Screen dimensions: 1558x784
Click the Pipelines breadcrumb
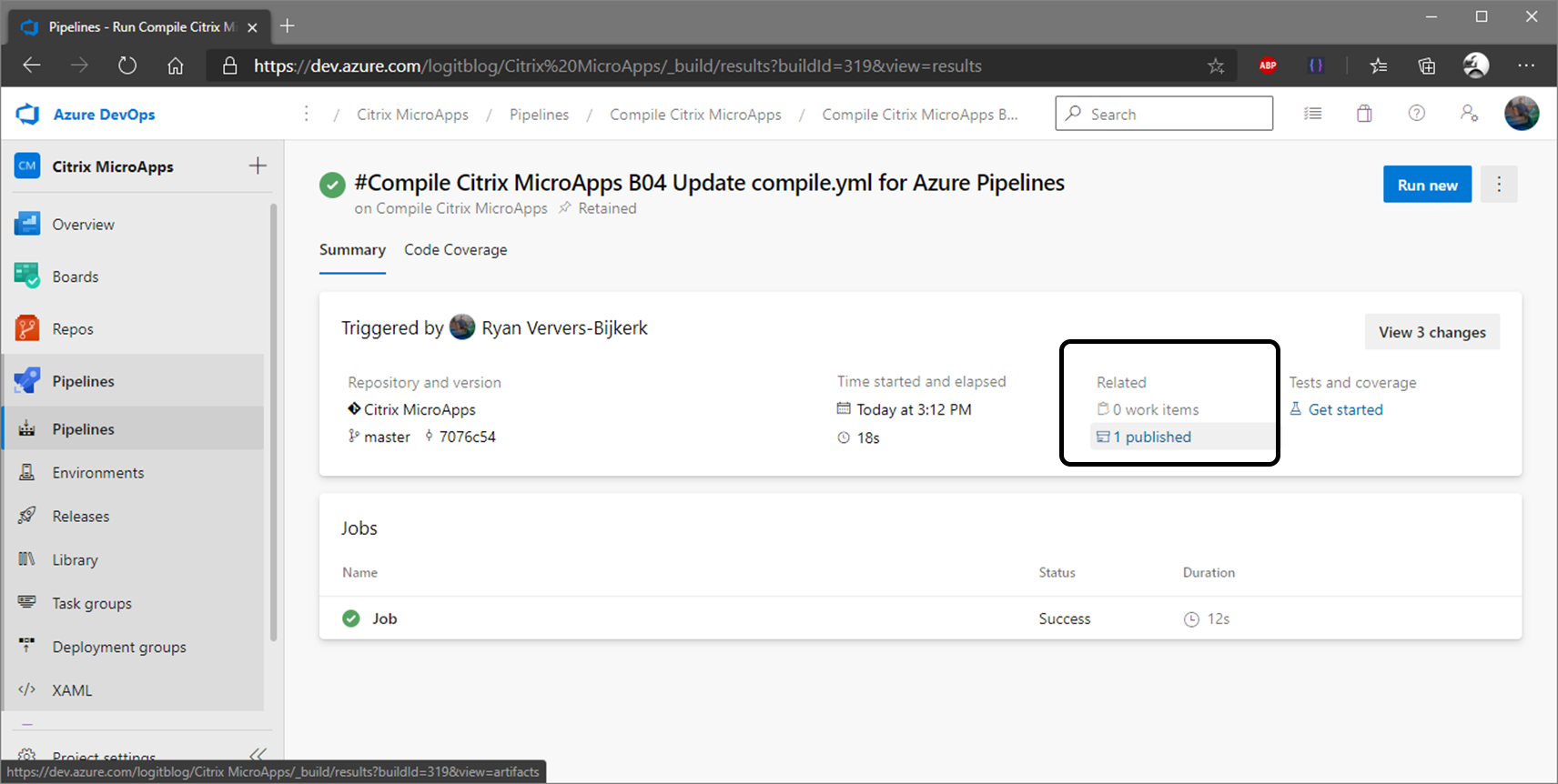click(539, 115)
